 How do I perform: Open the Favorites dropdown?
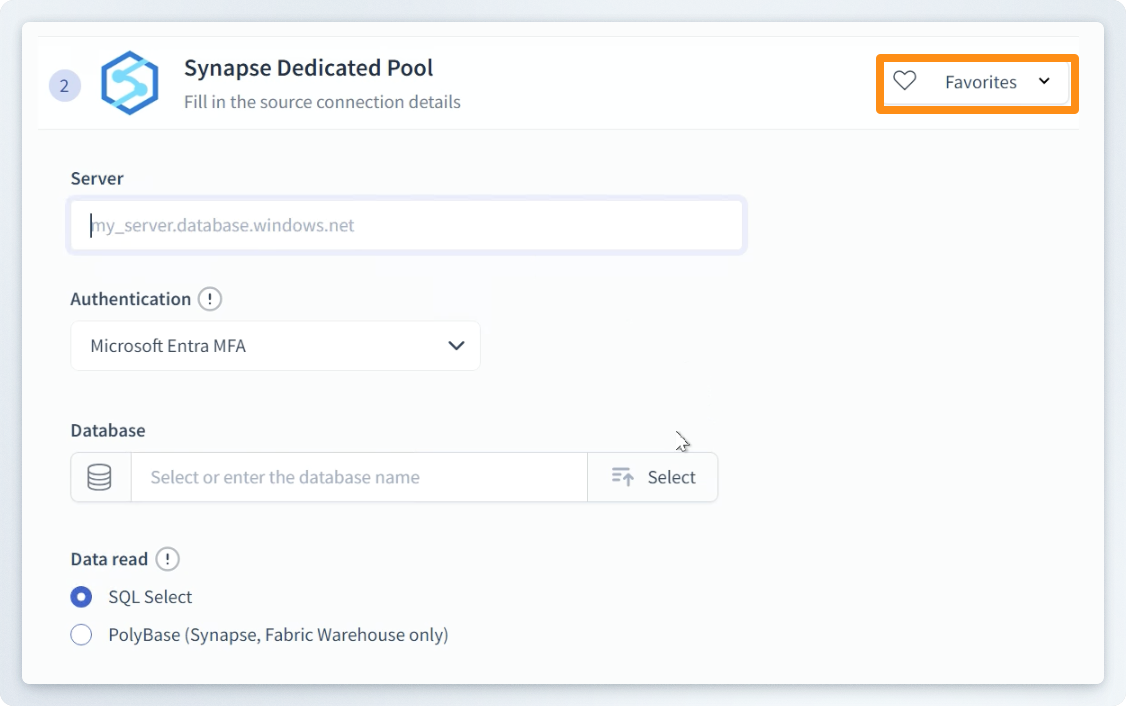pyautogui.click(x=978, y=83)
